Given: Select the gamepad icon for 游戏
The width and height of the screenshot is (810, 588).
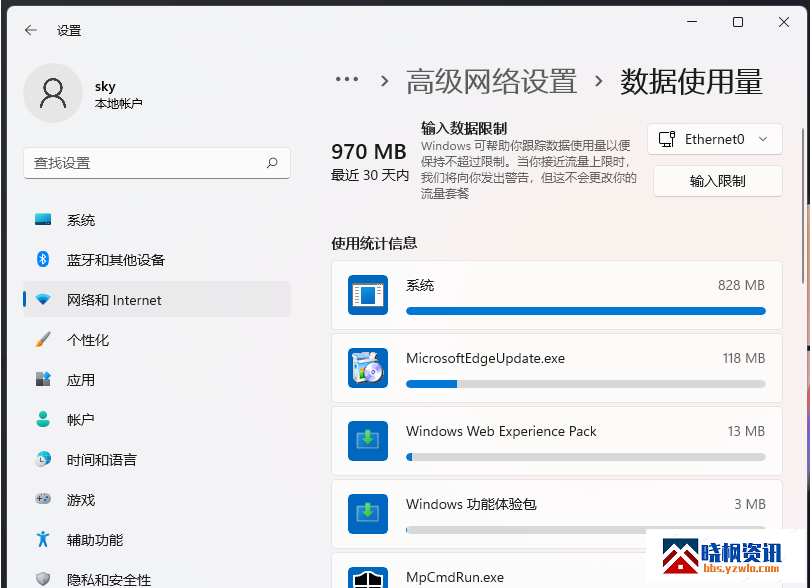Looking at the screenshot, I should pyautogui.click(x=43, y=499).
